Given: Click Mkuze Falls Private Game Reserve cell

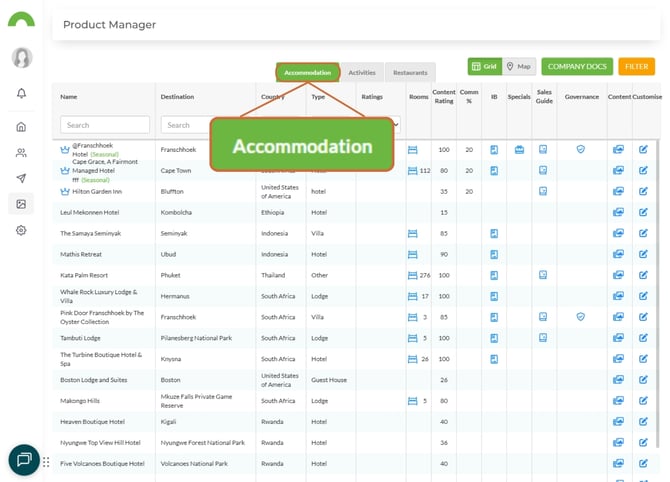Looking at the screenshot, I should coord(196,401).
